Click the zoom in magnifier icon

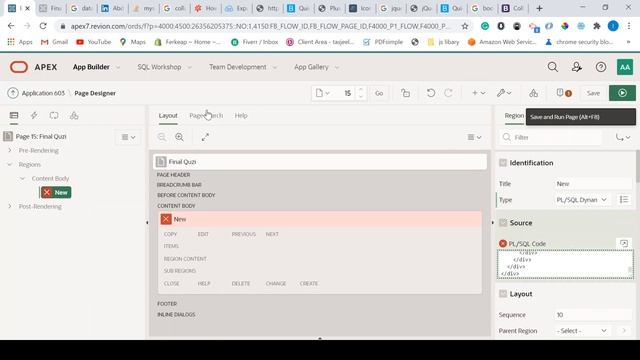click(179, 137)
